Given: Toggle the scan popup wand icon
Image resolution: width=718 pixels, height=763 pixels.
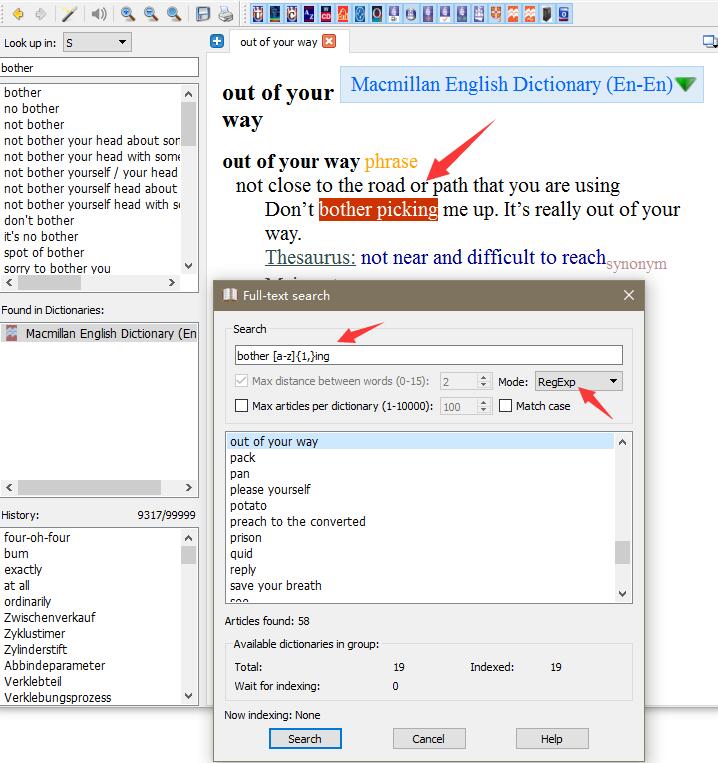Looking at the screenshot, I should tap(69, 14).
